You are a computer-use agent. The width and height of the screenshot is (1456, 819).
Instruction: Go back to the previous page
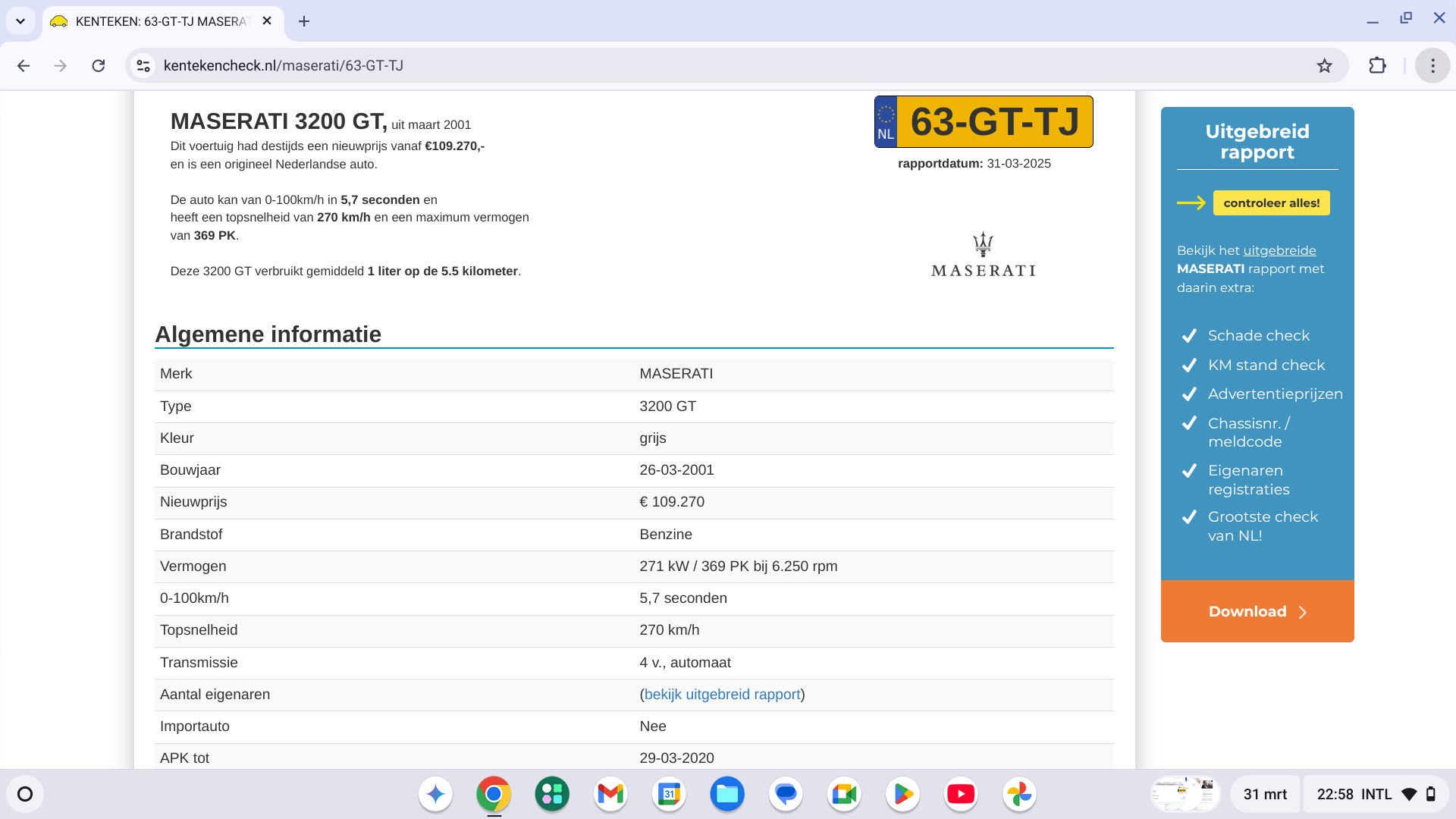[24, 66]
